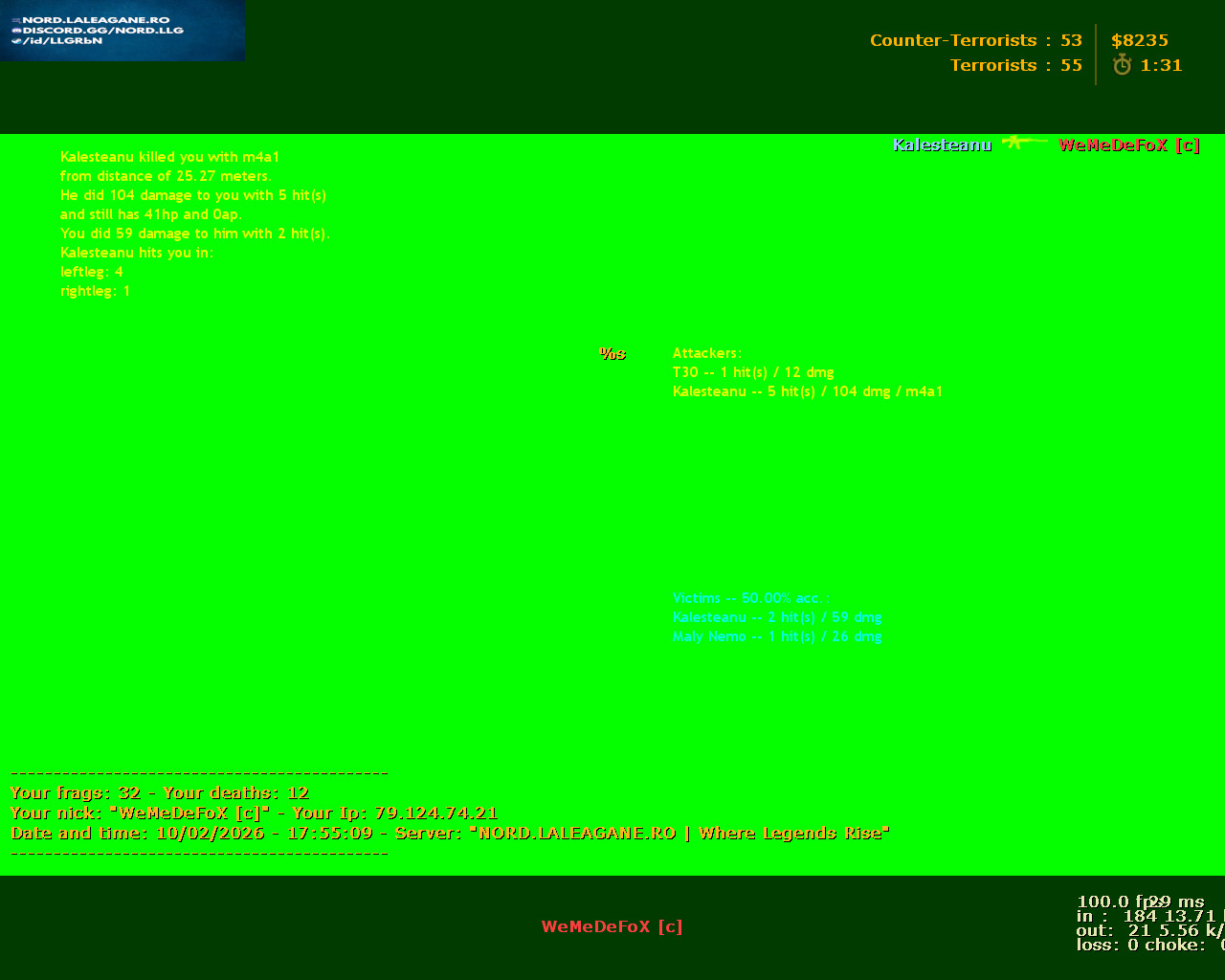The width and height of the screenshot is (1225, 980).
Task: Click the spectated player name WeMeDeFoX [c] in the bottom bar
Action: point(612,926)
